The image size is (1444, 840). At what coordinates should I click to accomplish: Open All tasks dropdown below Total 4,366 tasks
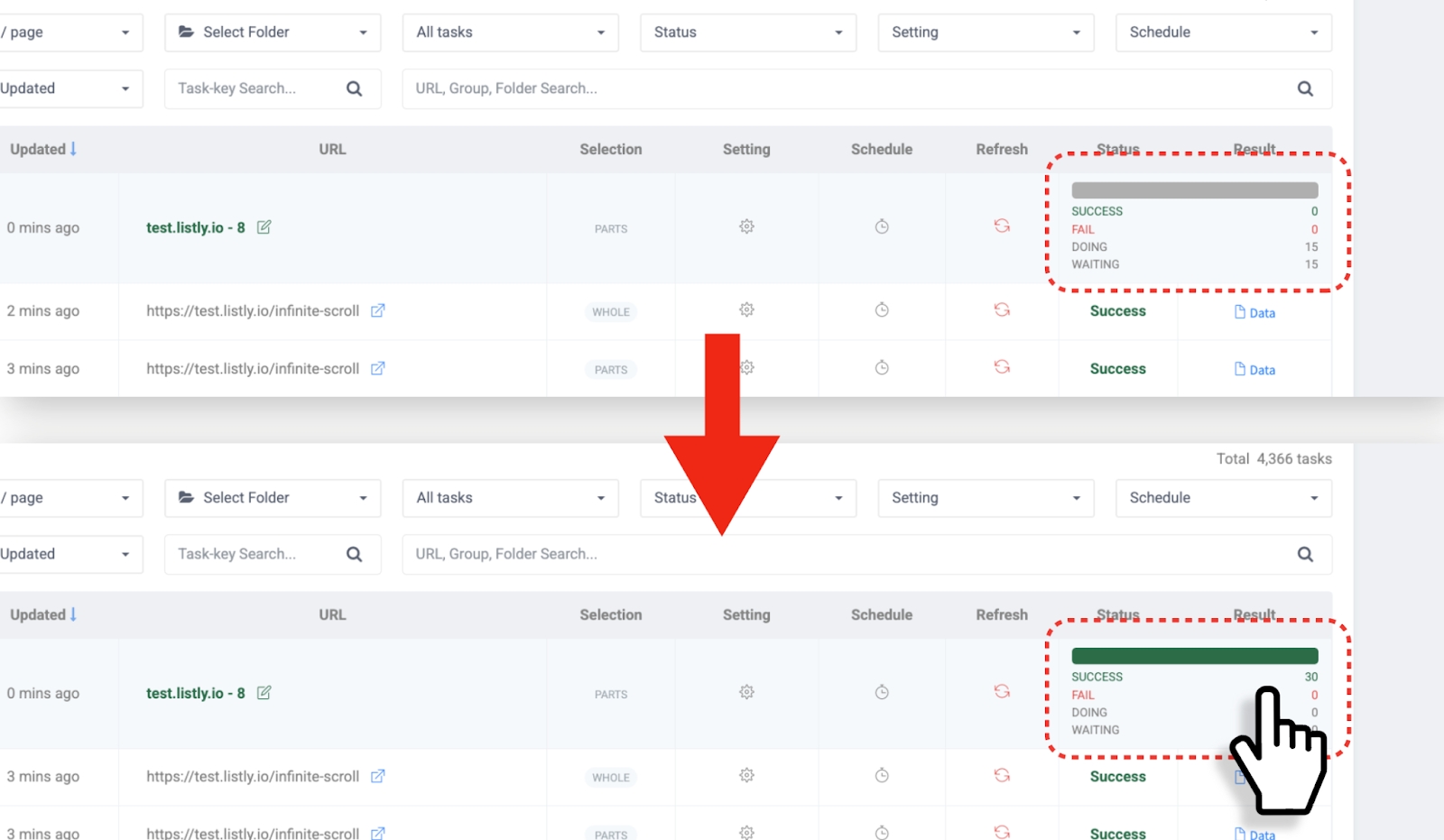[510, 498]
